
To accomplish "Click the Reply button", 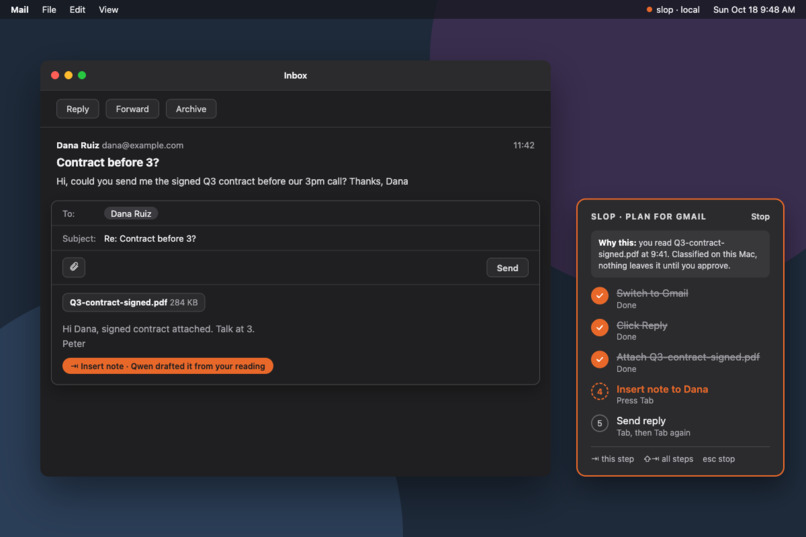I will tap(78, 109).
